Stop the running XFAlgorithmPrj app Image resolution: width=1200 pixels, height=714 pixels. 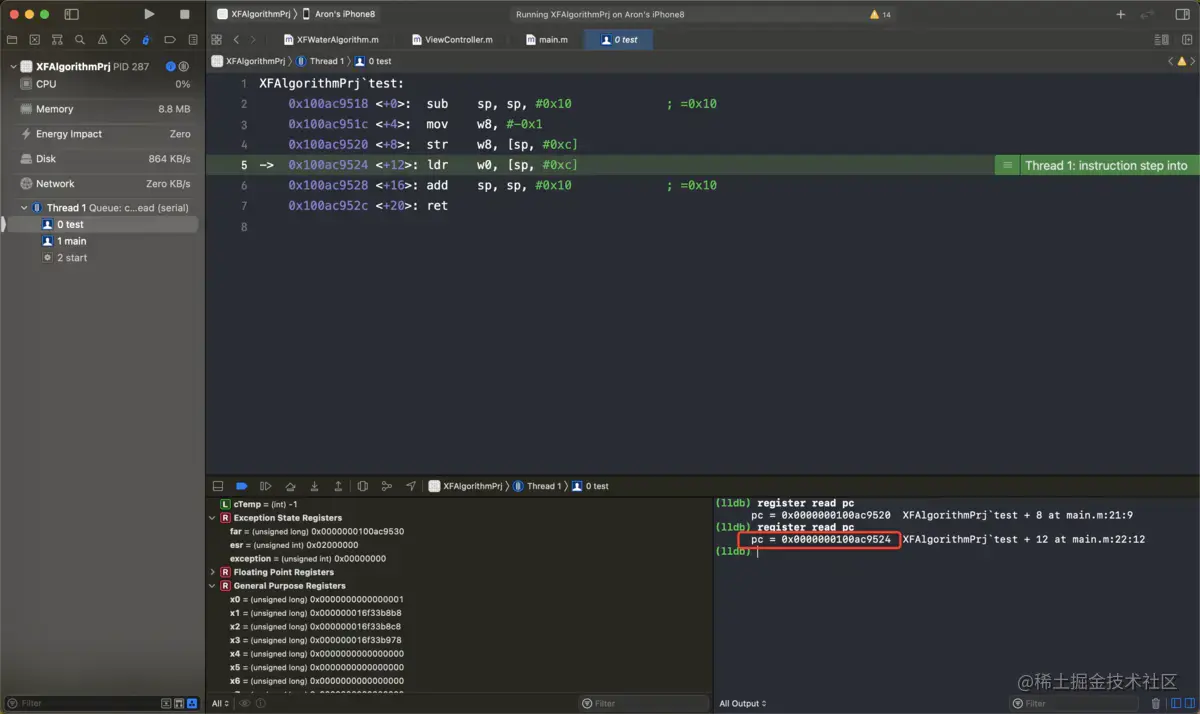pyautogui.click(x=185, y=14)
